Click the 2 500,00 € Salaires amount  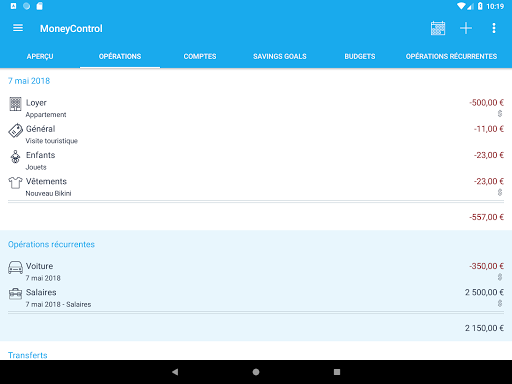tap(484, 293)
